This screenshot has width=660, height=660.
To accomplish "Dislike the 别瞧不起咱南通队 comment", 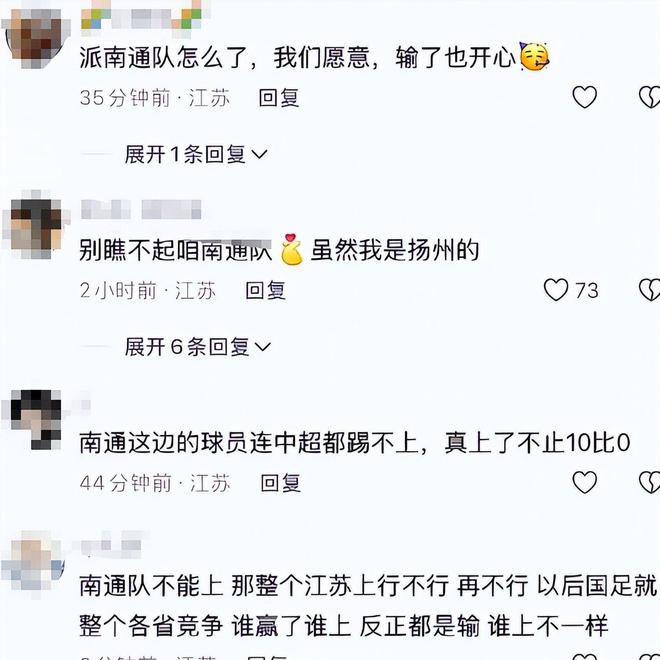I will 649,290.
